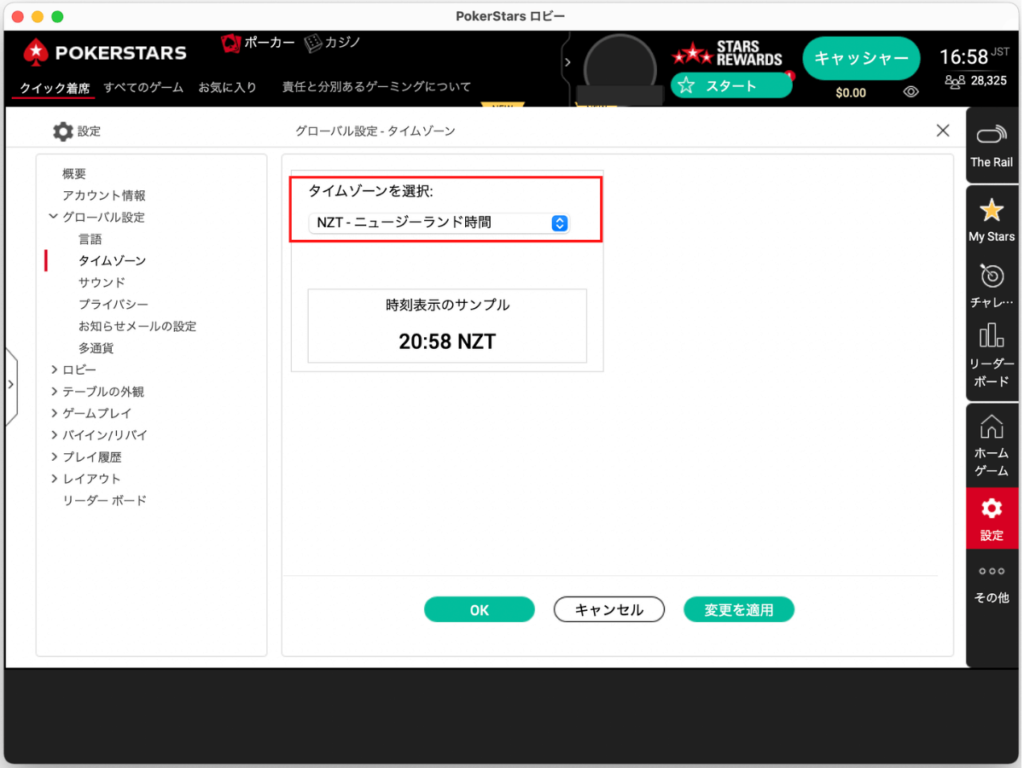Click the $0.00 balance amount
1024x768 pixels.
[x=850, y=93]
